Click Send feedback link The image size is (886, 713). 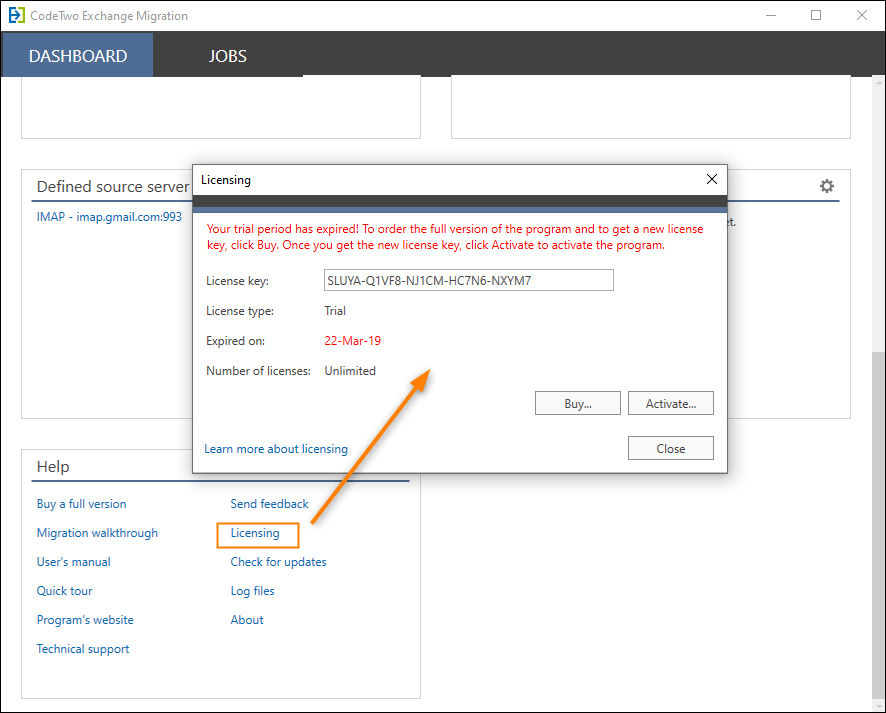click(270, 504)
